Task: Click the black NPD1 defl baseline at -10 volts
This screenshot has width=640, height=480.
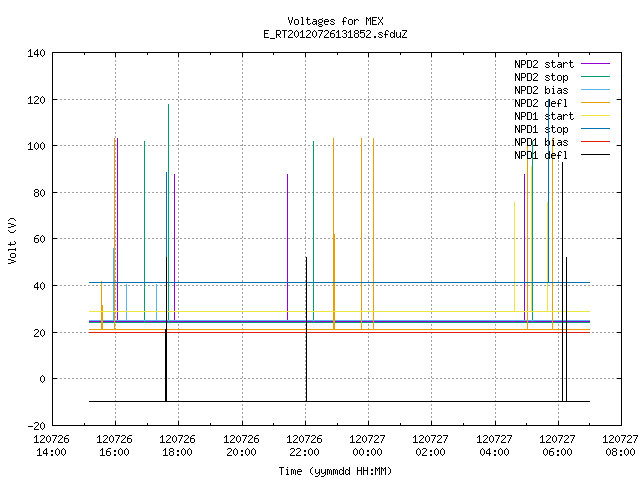Action: [x=339, y=402]
